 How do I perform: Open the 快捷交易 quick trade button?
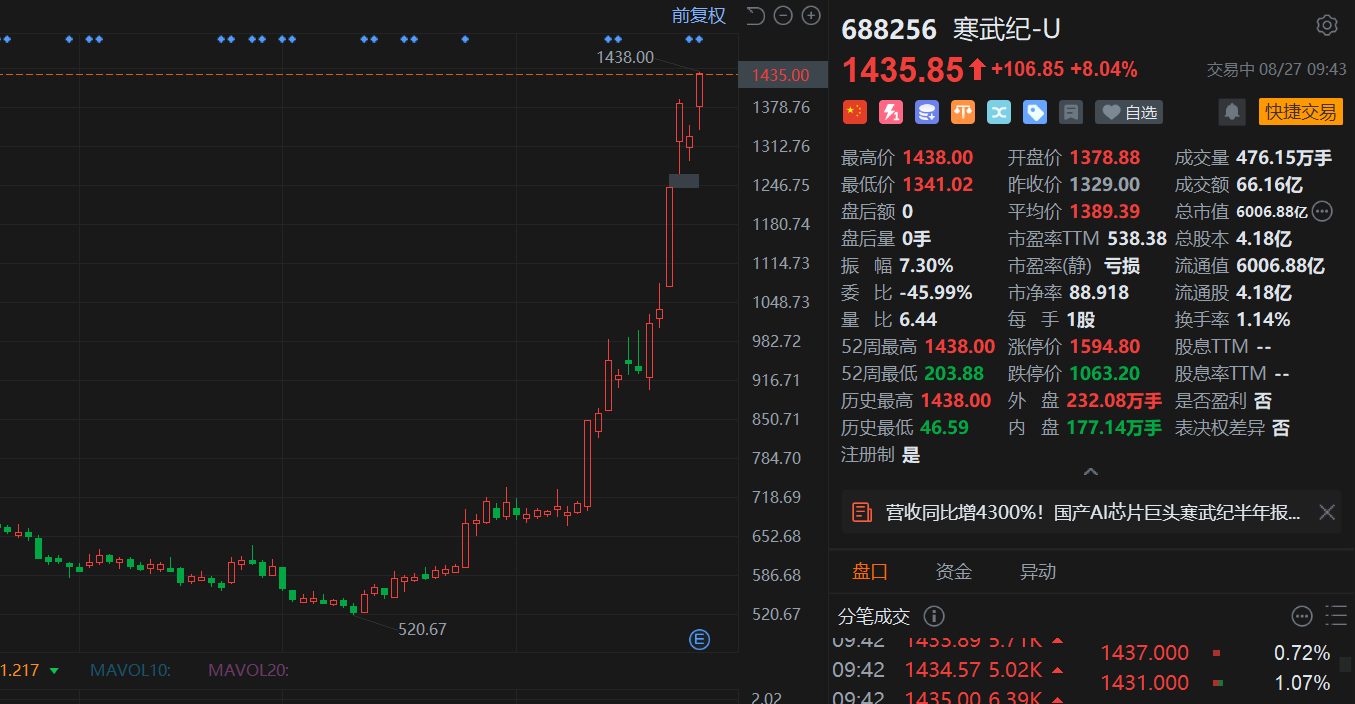click(1300, 112)
